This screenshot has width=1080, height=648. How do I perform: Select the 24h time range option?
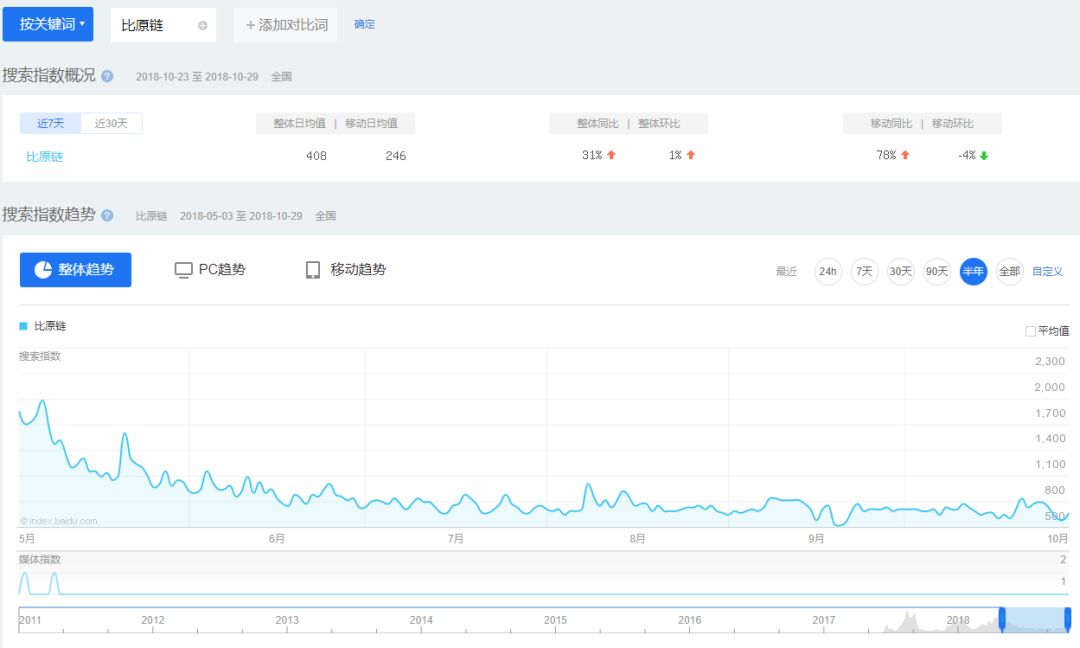pos(828,271)
